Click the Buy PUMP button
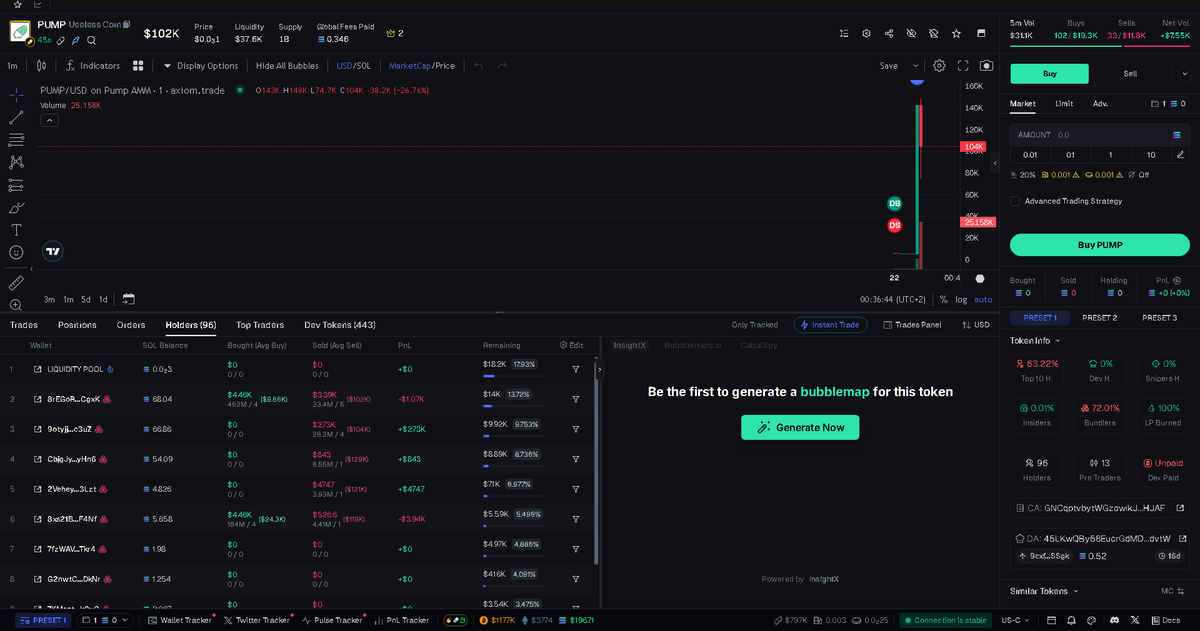 pyautogui.click(x=1099, y=245)
